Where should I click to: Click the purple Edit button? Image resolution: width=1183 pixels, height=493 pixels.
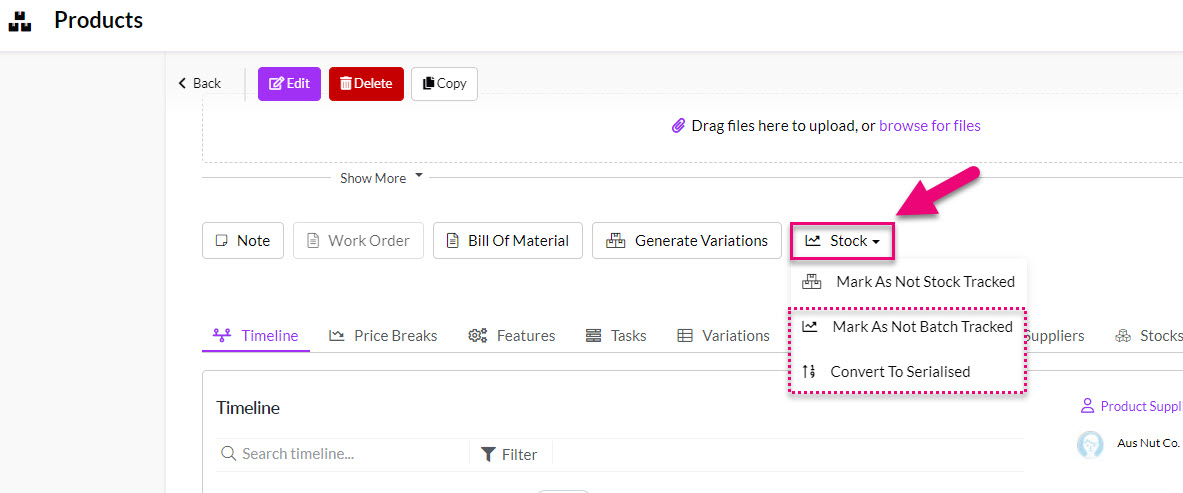pos(290,84)
